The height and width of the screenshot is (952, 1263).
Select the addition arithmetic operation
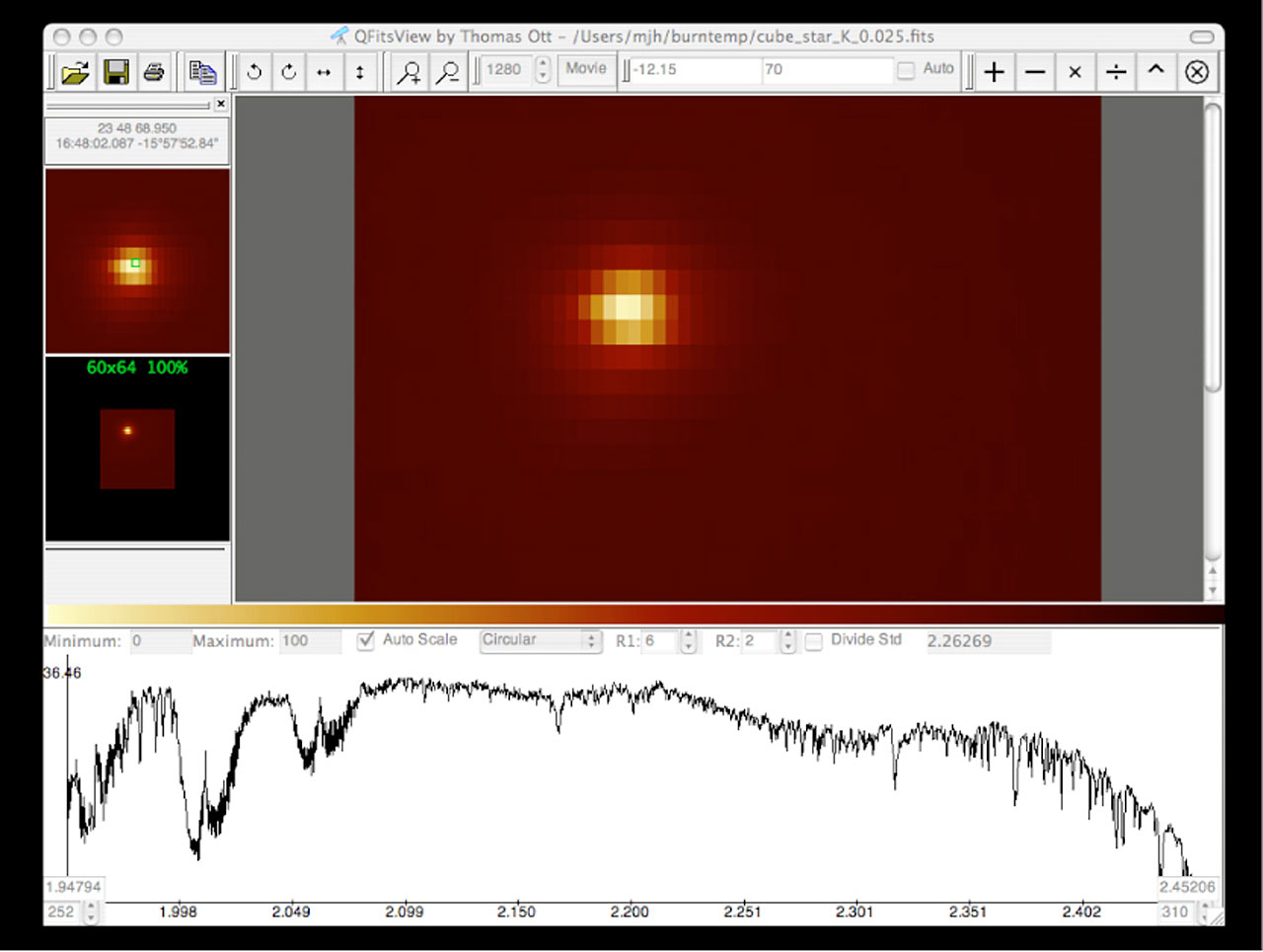click(994, 71)
